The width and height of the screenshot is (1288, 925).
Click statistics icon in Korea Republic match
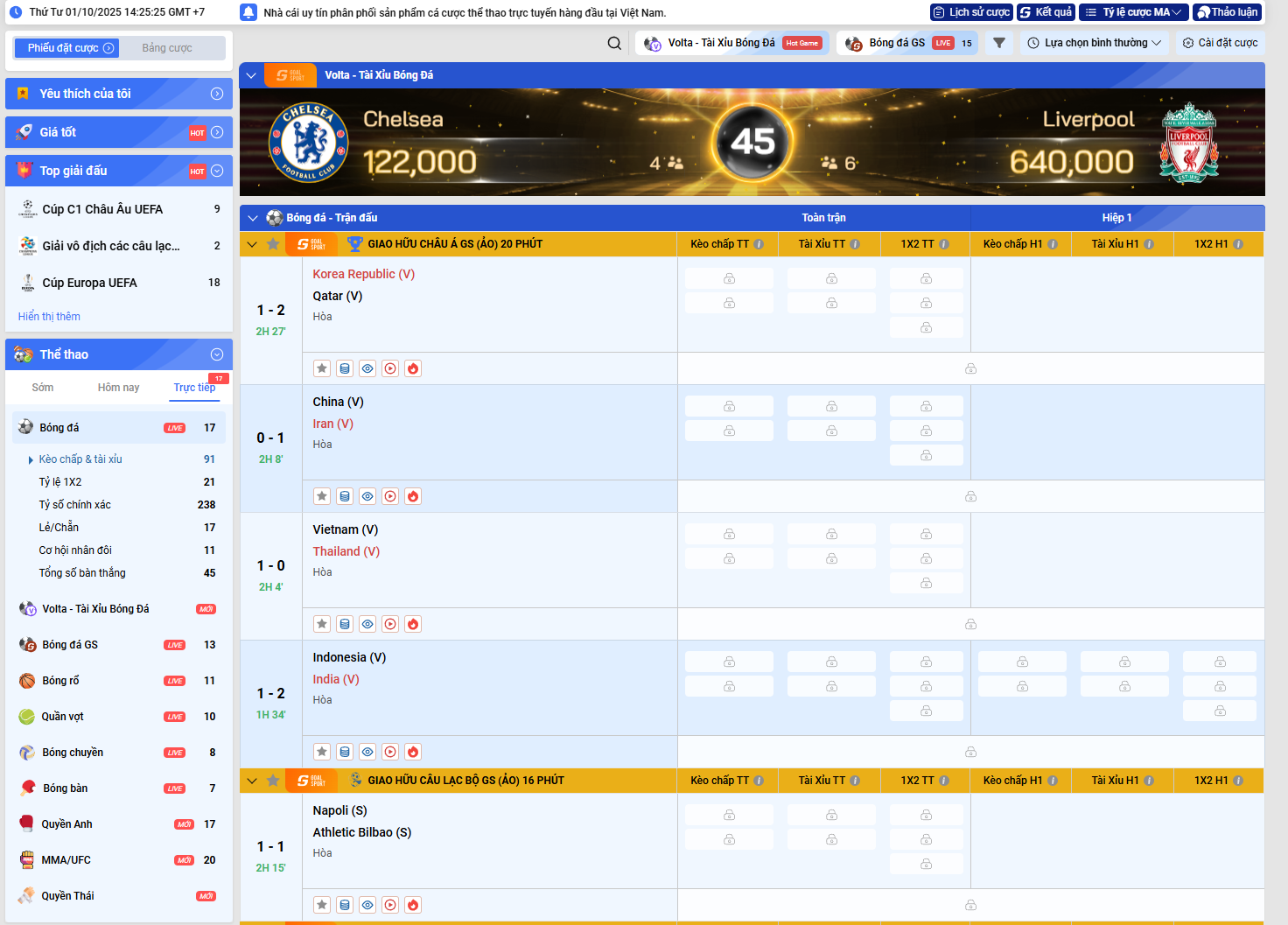[345, 368]
